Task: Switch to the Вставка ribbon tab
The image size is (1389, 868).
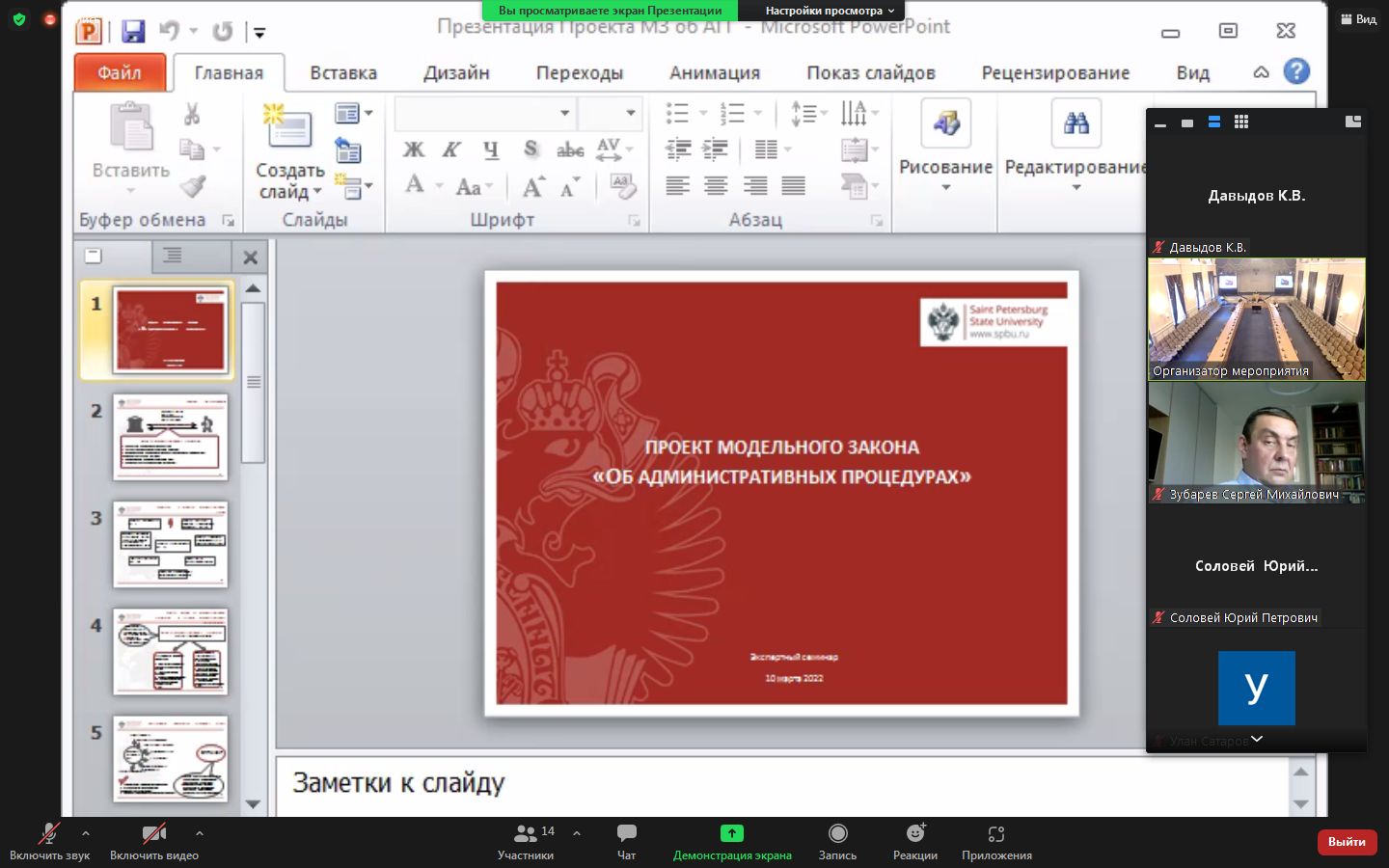Action: pos(342,73)
